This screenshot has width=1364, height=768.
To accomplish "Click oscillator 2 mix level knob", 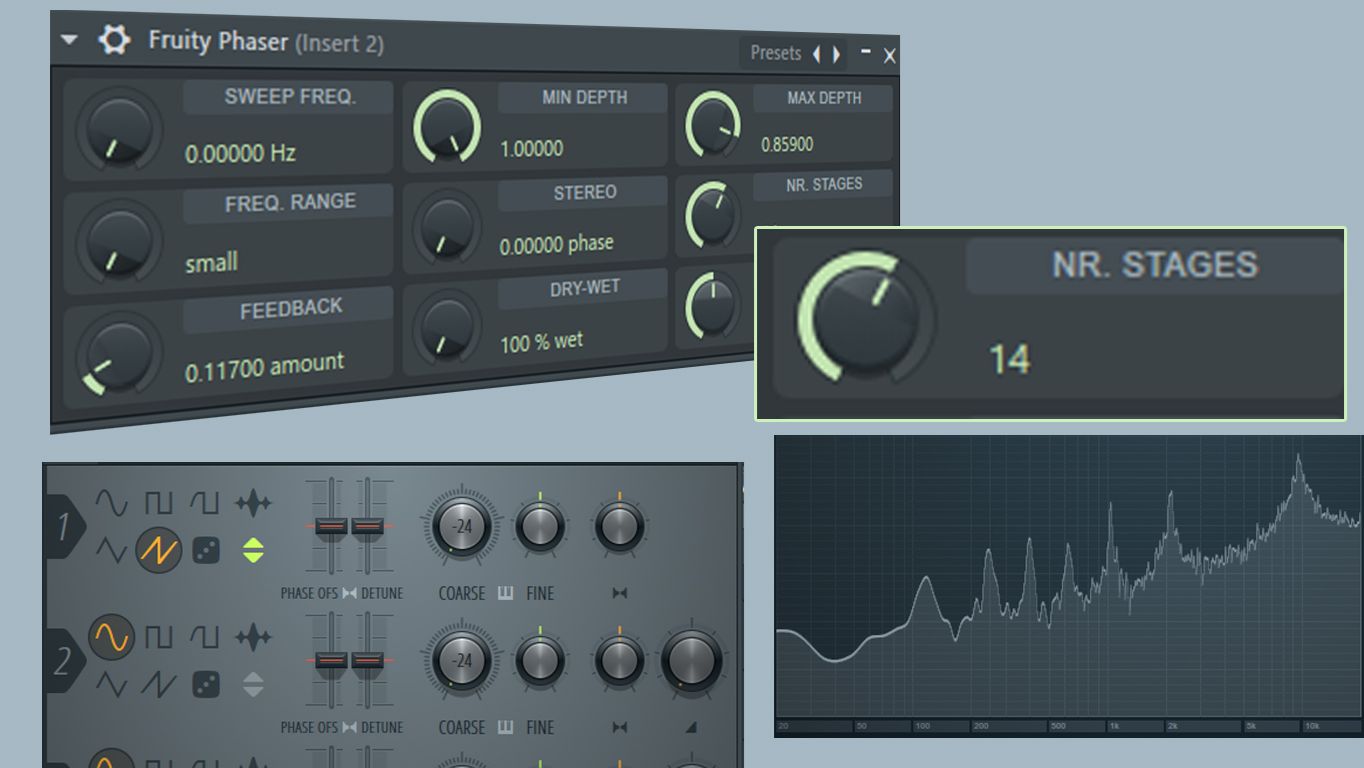I will pyautogui.click(x=691, y=661).
